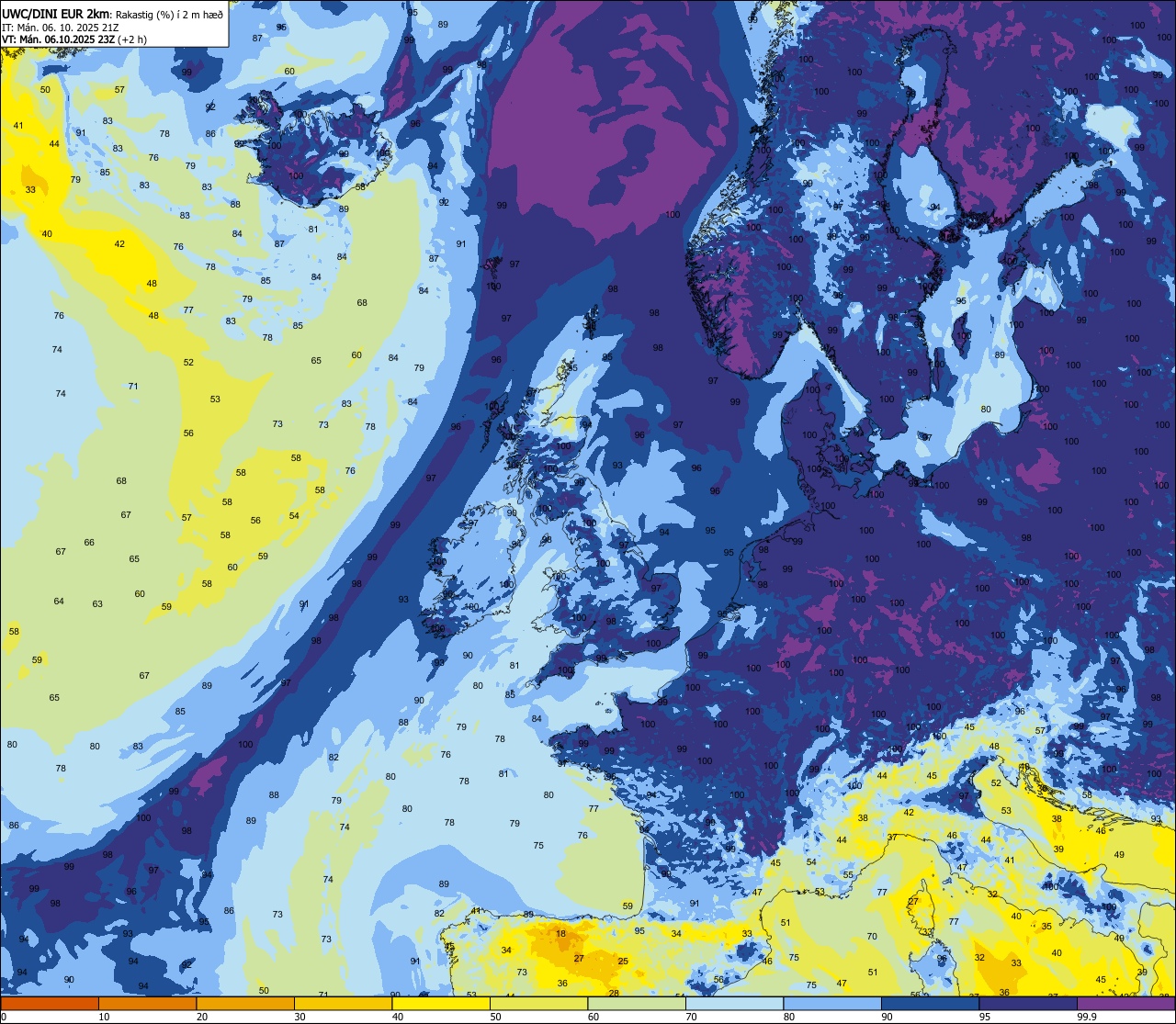
Task: Click the map value "70" over the Mediterranean
Action: (x=872, y=937)
